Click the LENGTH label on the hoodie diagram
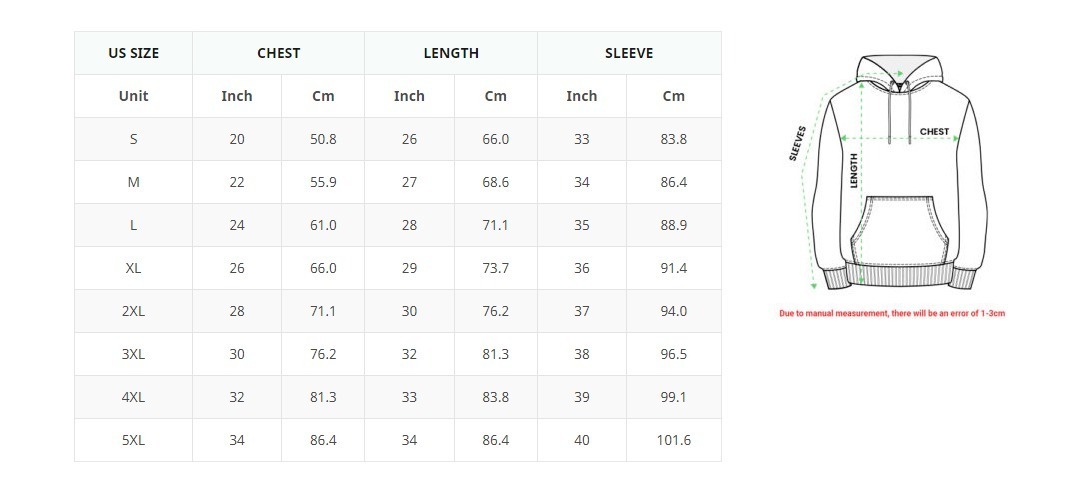Screen dimensions: 1079x487 (x=854, y=171)
